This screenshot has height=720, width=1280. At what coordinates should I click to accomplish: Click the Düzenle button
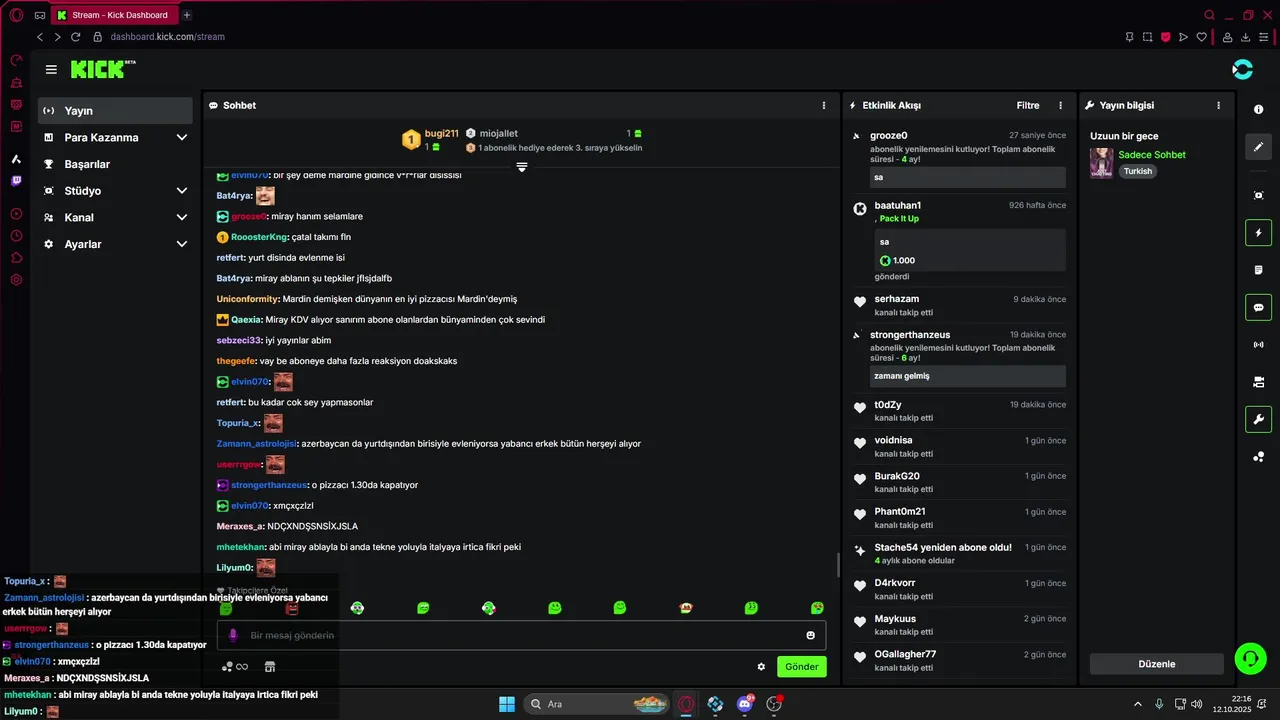(1157, 664)
